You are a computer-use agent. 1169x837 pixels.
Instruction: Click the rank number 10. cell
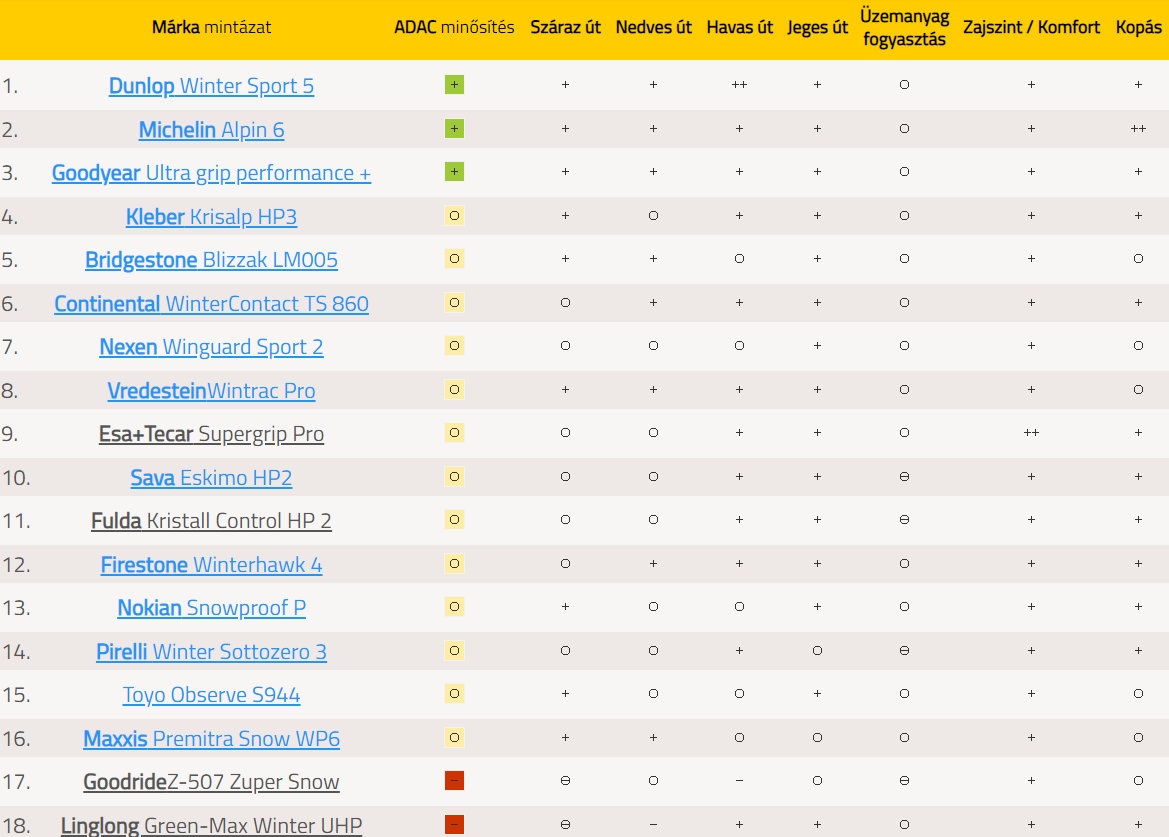tap(16, 478)
